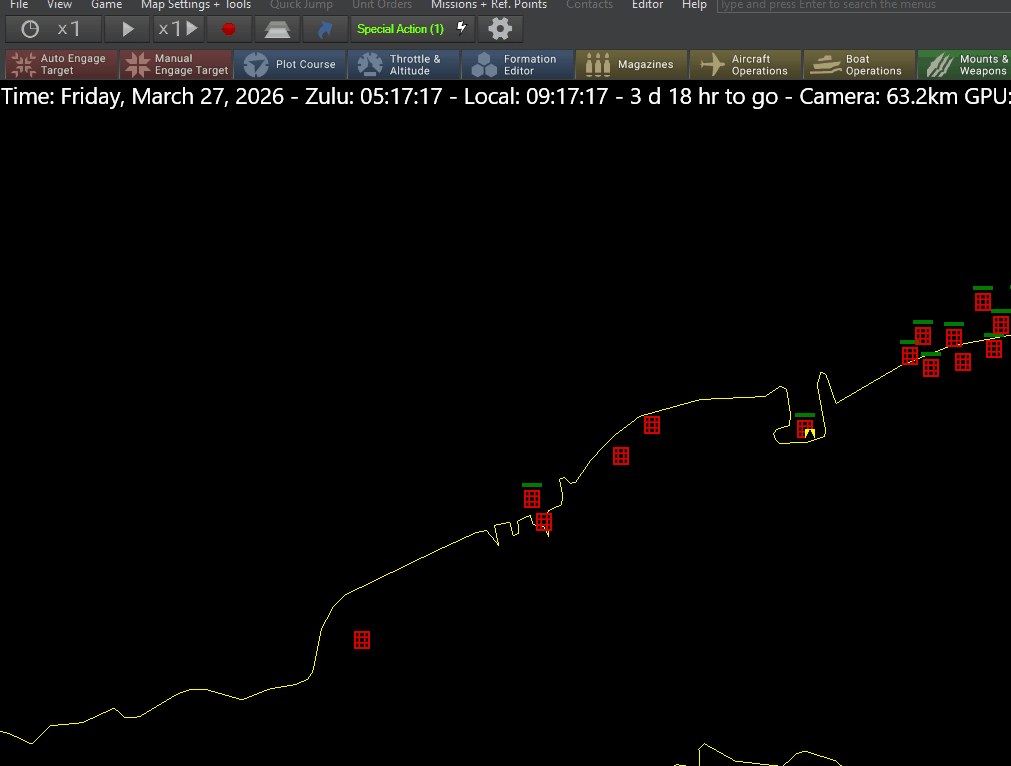Viewport: 1011px width, 766px height.
Task: Open Missions + Ref. Points menu
Action: 489,5
